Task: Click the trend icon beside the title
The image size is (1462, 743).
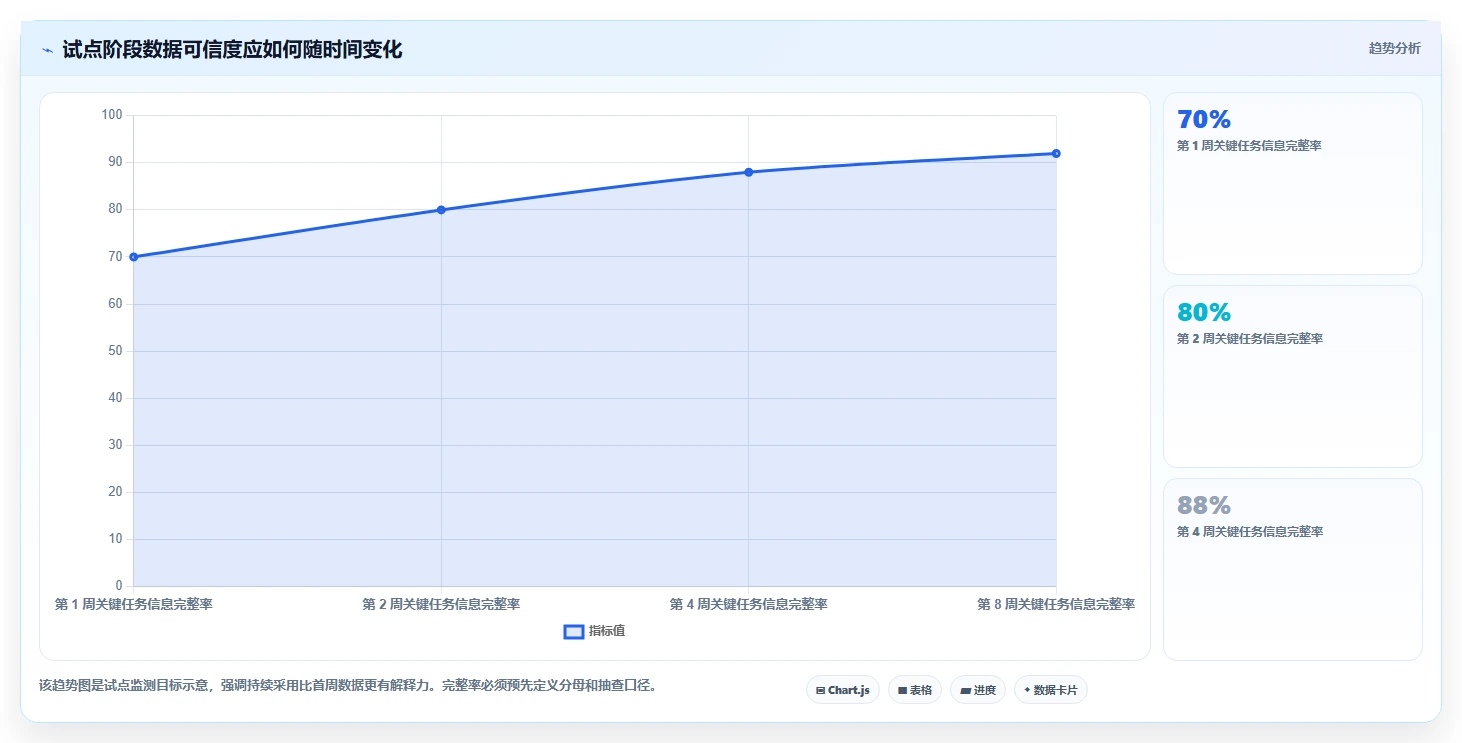Action: click(x=47, y=50)
